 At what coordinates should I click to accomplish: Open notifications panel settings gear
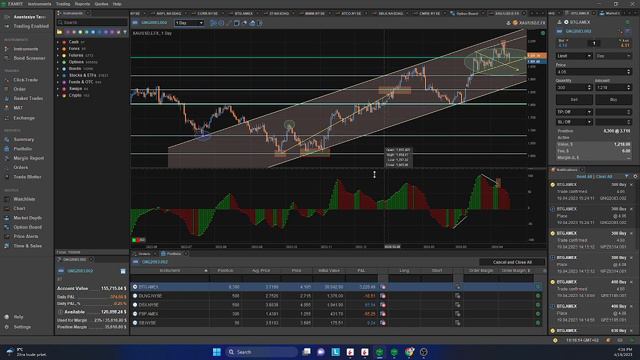[x=635, y=176]
